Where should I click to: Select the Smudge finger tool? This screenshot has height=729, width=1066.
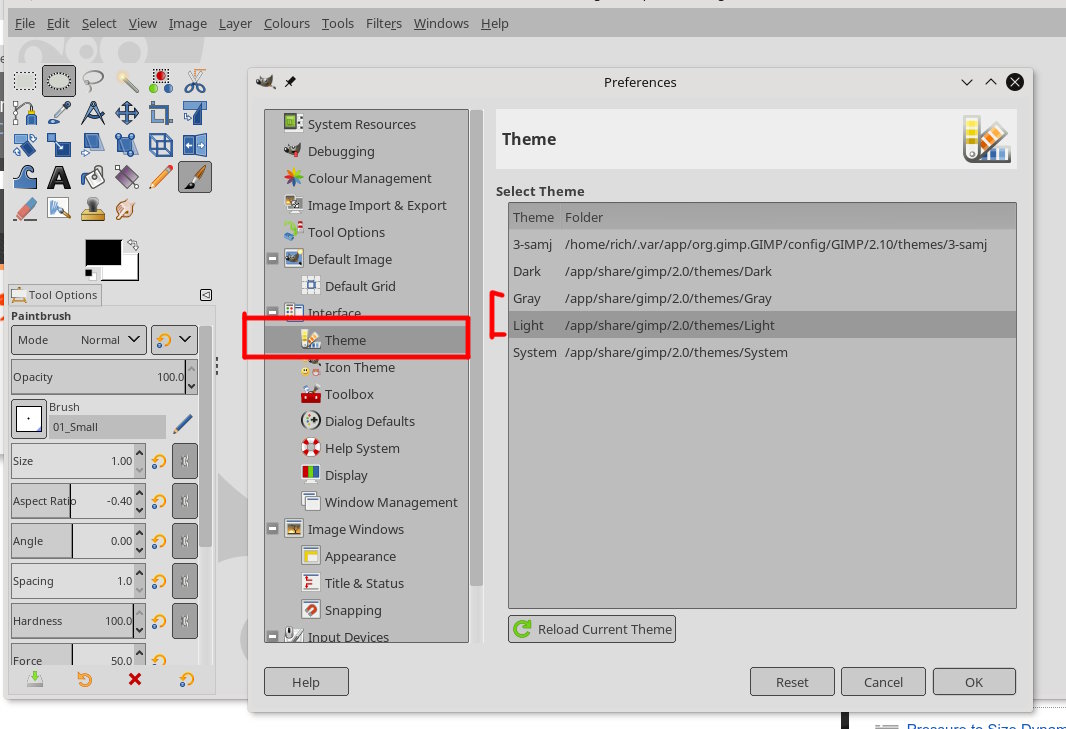pyautogui.click(x=126, y=209)
